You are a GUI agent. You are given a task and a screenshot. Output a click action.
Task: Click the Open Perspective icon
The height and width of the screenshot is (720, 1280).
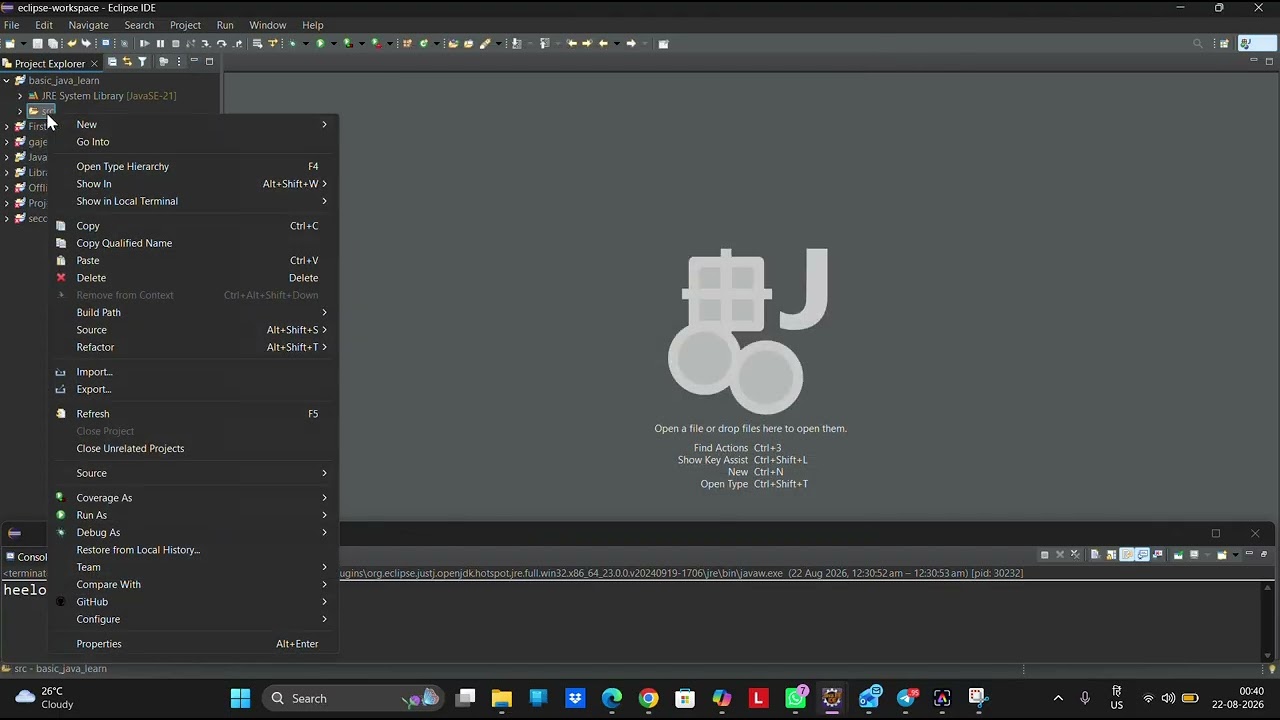1224,44
